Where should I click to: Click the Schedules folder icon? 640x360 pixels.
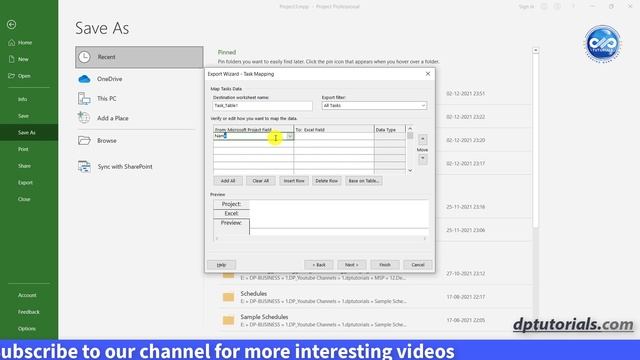229,297
